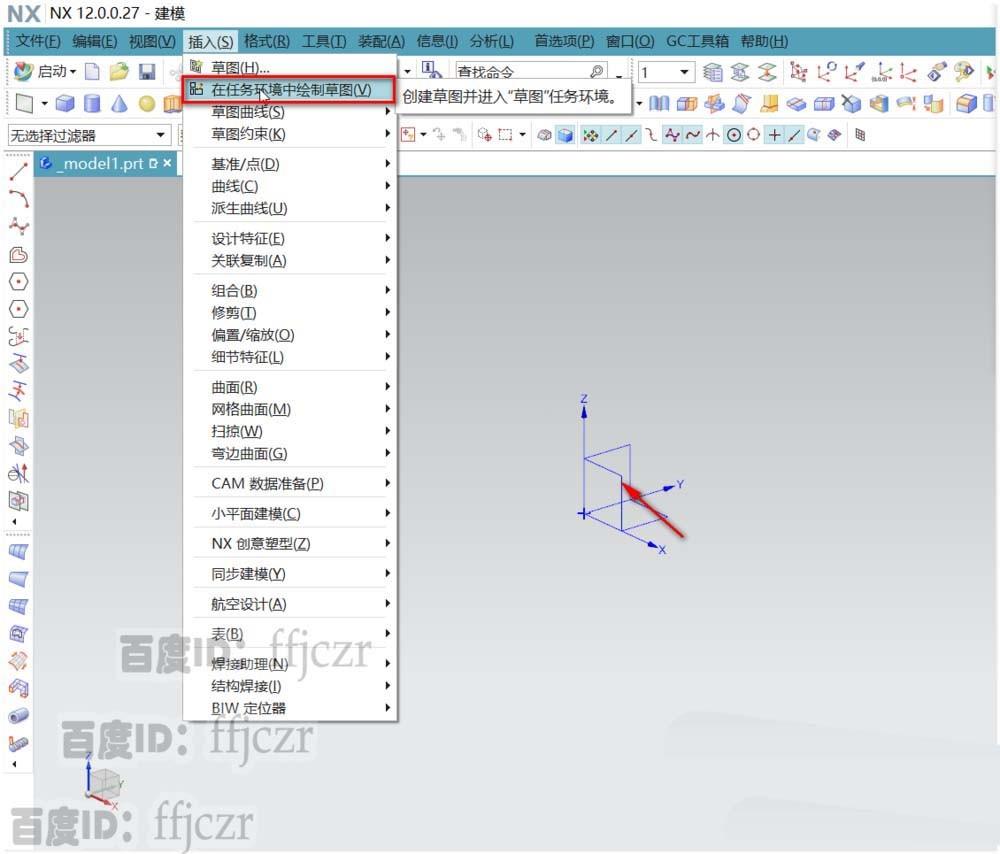The width and height of the screenshot is (1000, 854).
Task: Activate the 查找命令 search field
Action: point(510,72)
